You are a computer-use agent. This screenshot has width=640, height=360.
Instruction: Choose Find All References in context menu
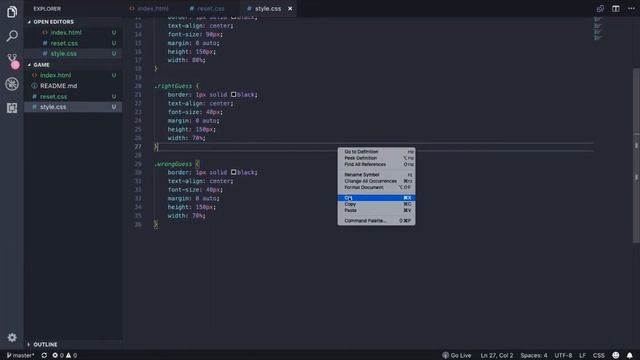tap(376, 164)
